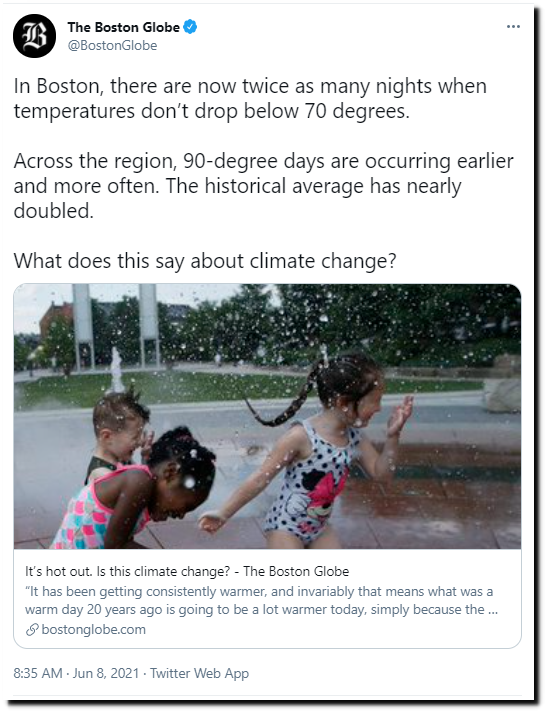The image size is (545, 711).
Task: Click the 8:35 AM timestamp
Action: (x=38, y=673)
